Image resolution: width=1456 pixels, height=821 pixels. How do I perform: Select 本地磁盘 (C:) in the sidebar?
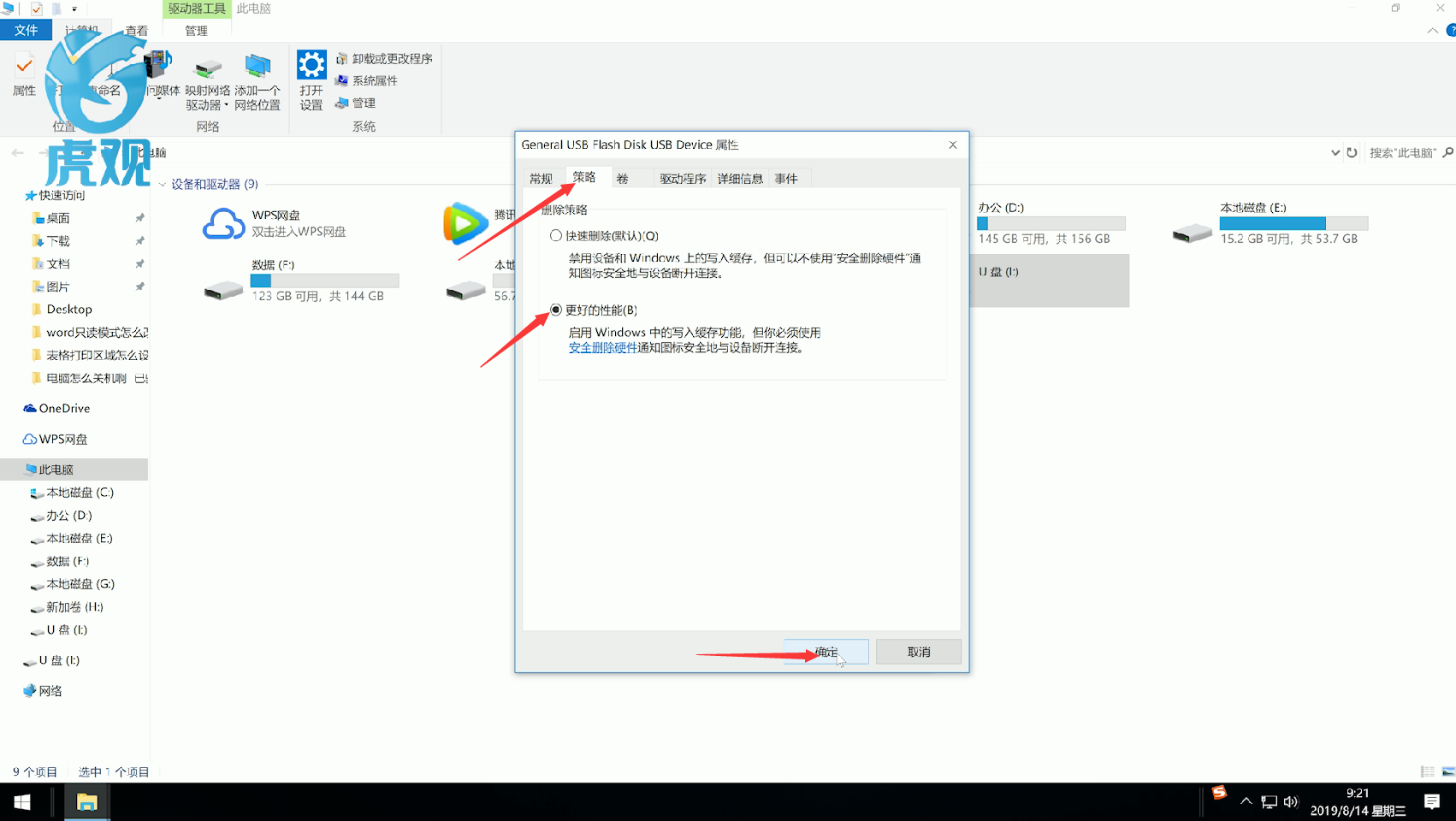(72, 493)
